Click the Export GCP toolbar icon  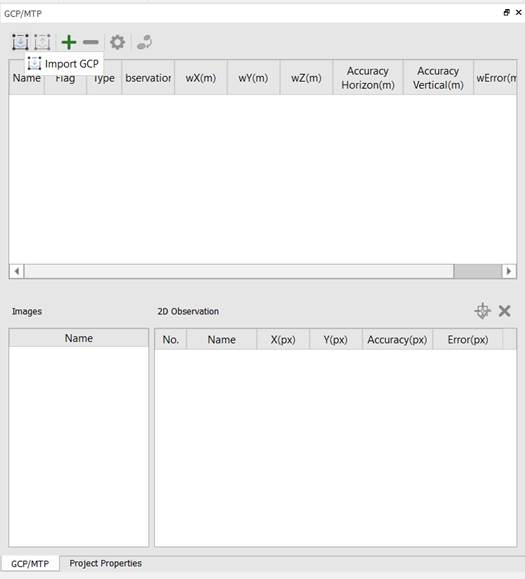[x=42, y=42]
